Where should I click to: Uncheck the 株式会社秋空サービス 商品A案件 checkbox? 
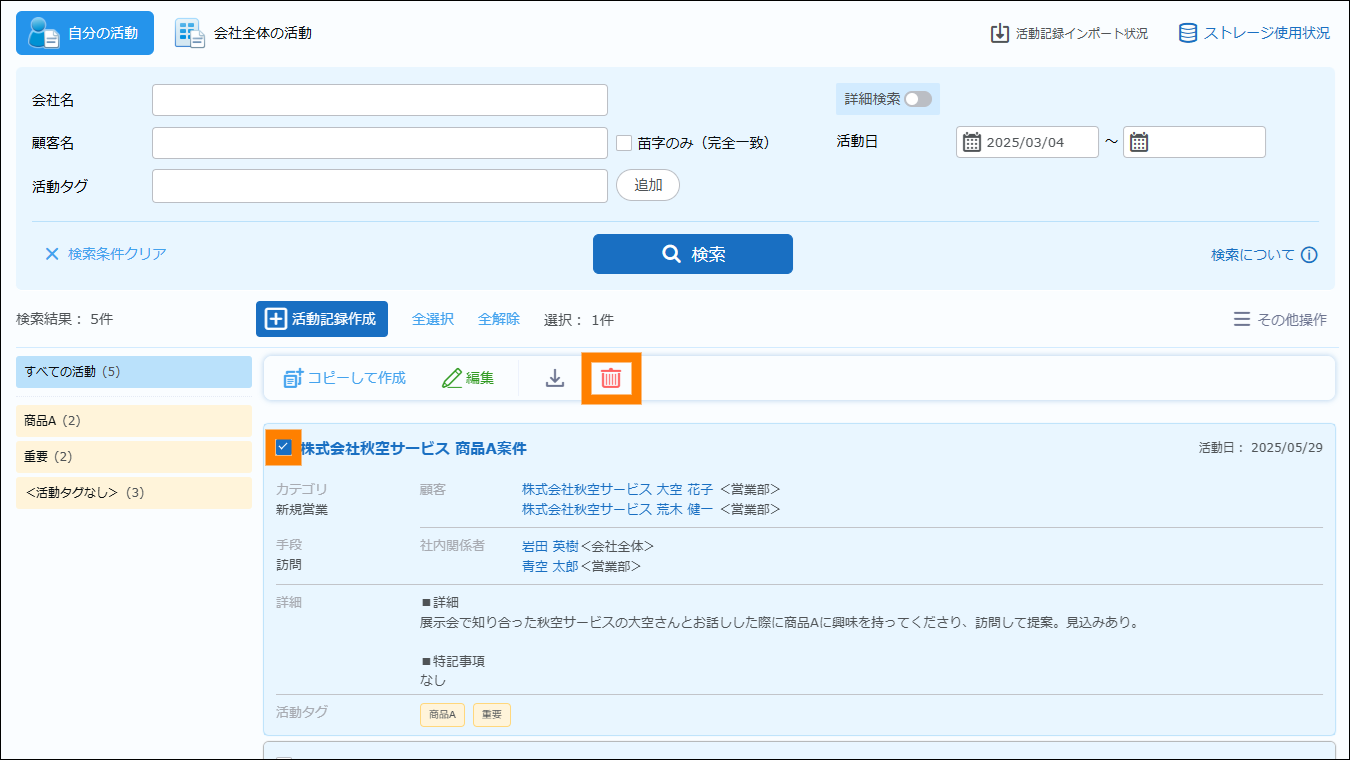[x=284, y=447]
